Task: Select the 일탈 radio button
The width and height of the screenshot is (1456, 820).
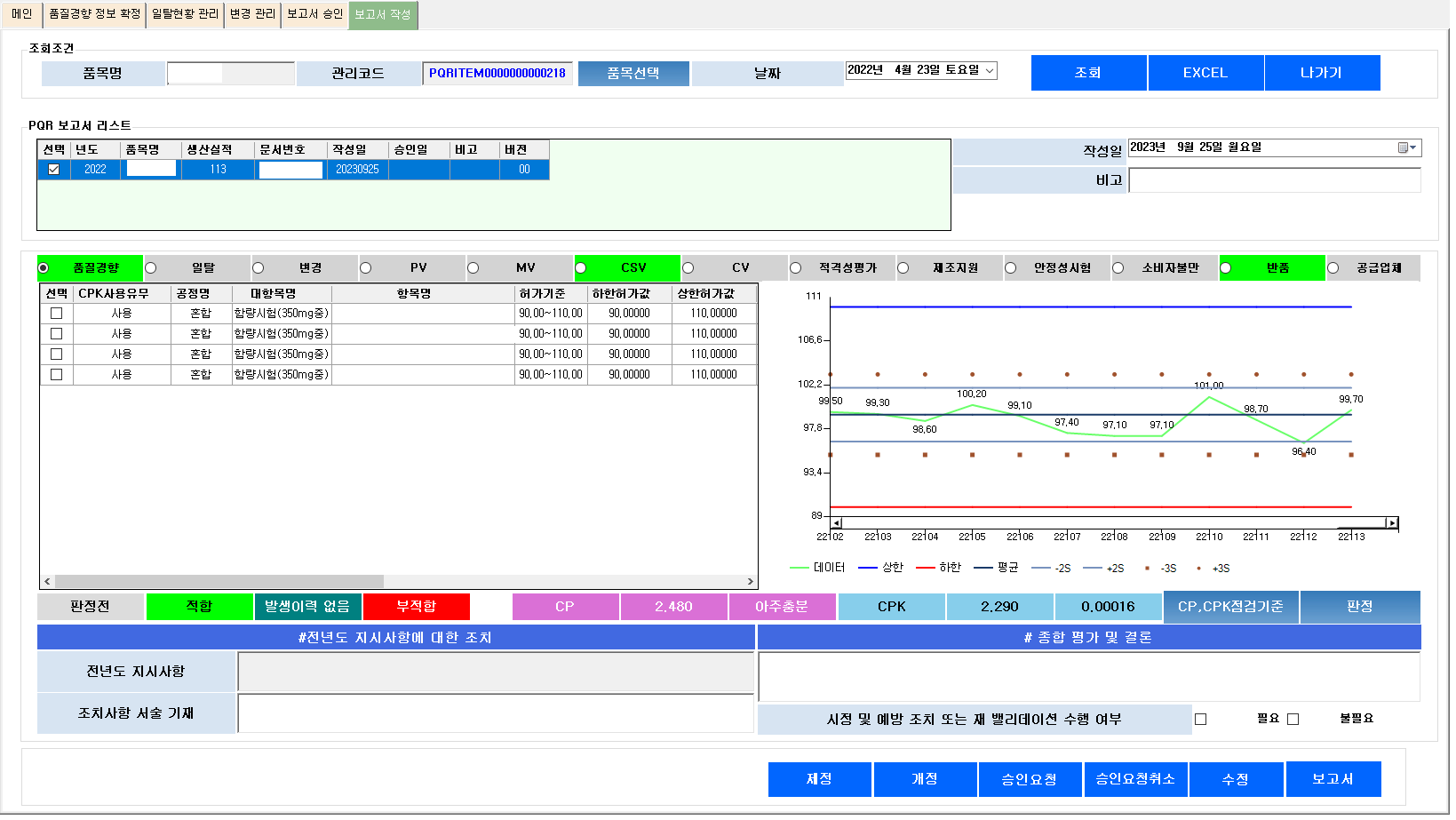Action: [x=151, y=268]
